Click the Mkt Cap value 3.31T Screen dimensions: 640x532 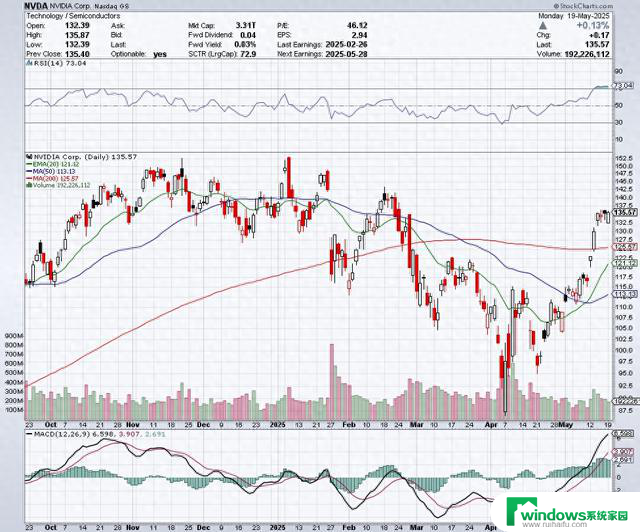click(246, 25)
